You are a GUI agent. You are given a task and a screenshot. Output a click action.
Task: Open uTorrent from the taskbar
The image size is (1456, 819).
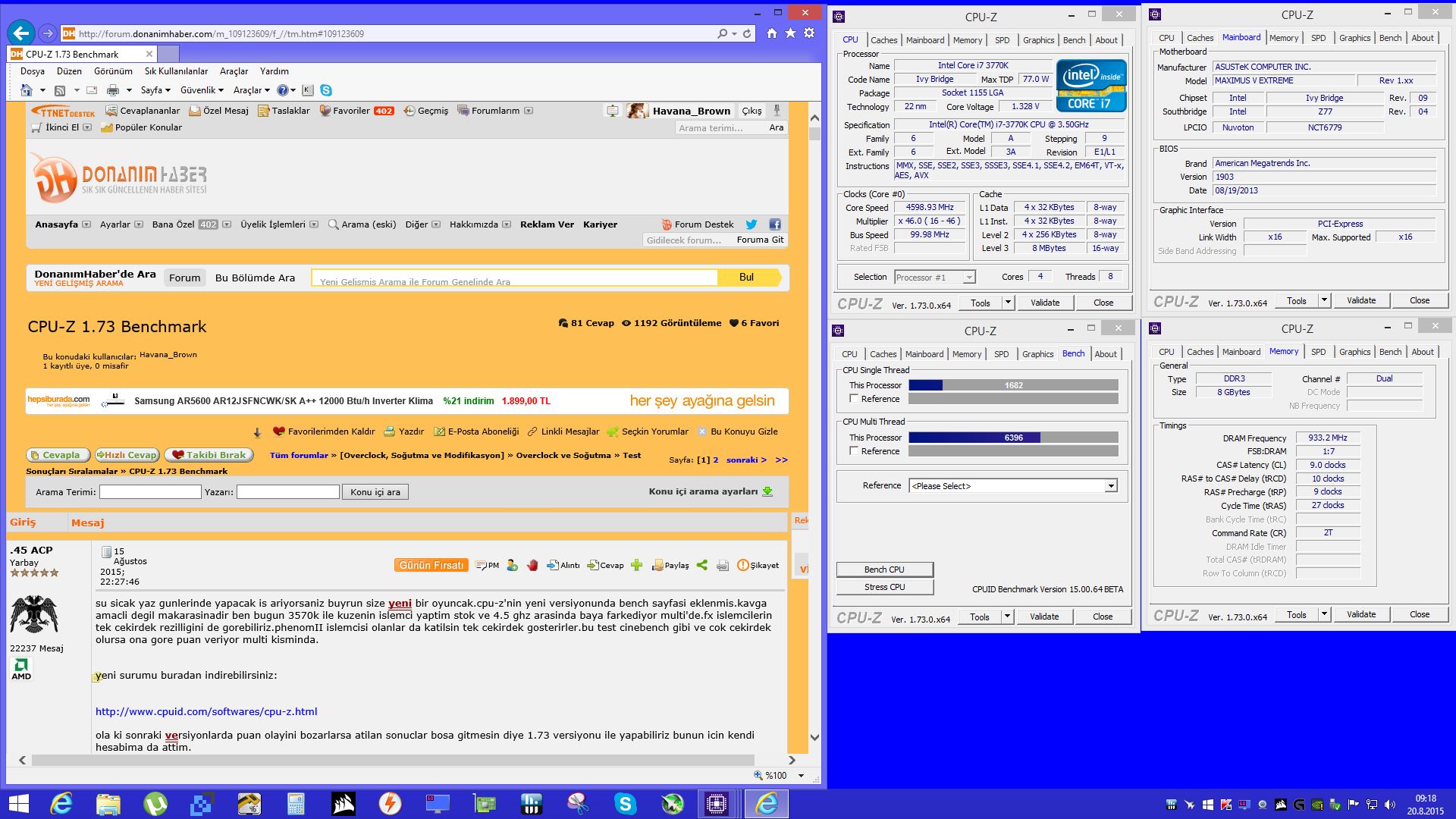pyautogui.click(x=155, y=803)
